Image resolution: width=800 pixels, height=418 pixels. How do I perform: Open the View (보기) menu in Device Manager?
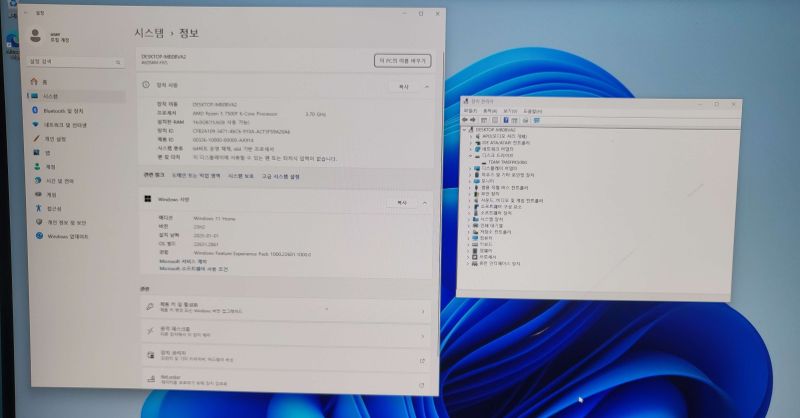510,111
